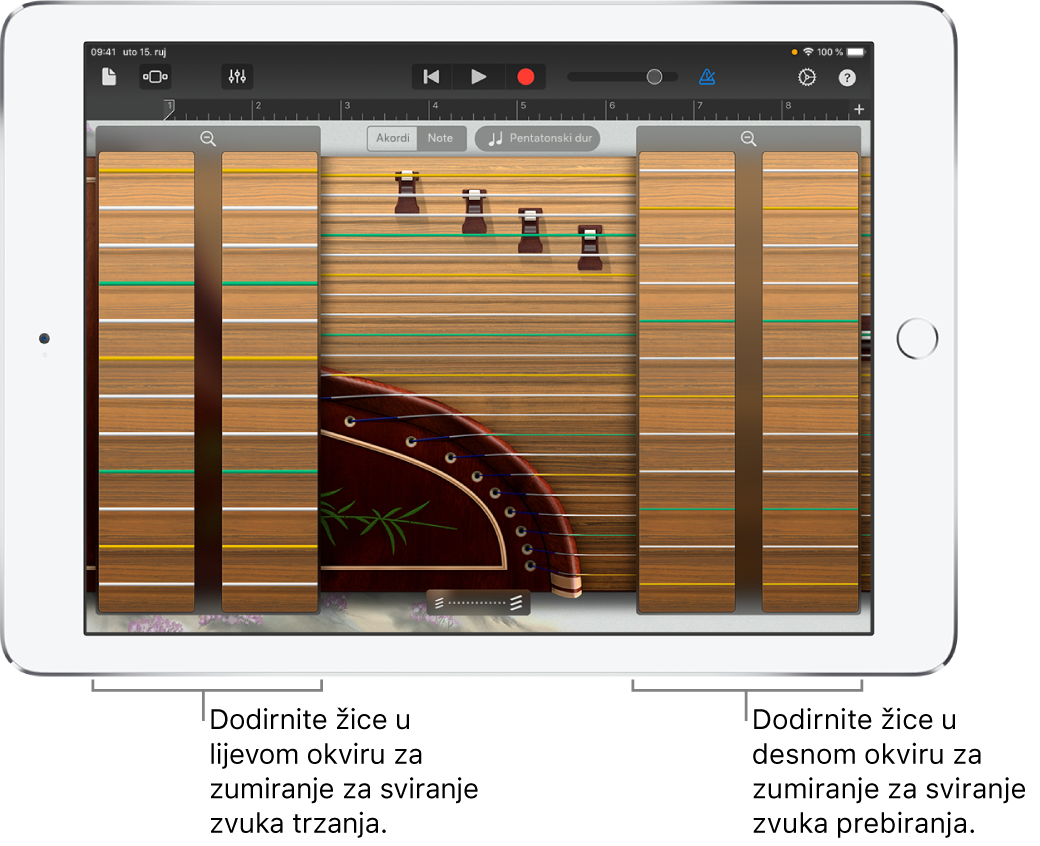The height and width of the screenshot is (846, 1040).
Task: Click the left chord strip magnifier icon
Action: click(x=208, y=138)
